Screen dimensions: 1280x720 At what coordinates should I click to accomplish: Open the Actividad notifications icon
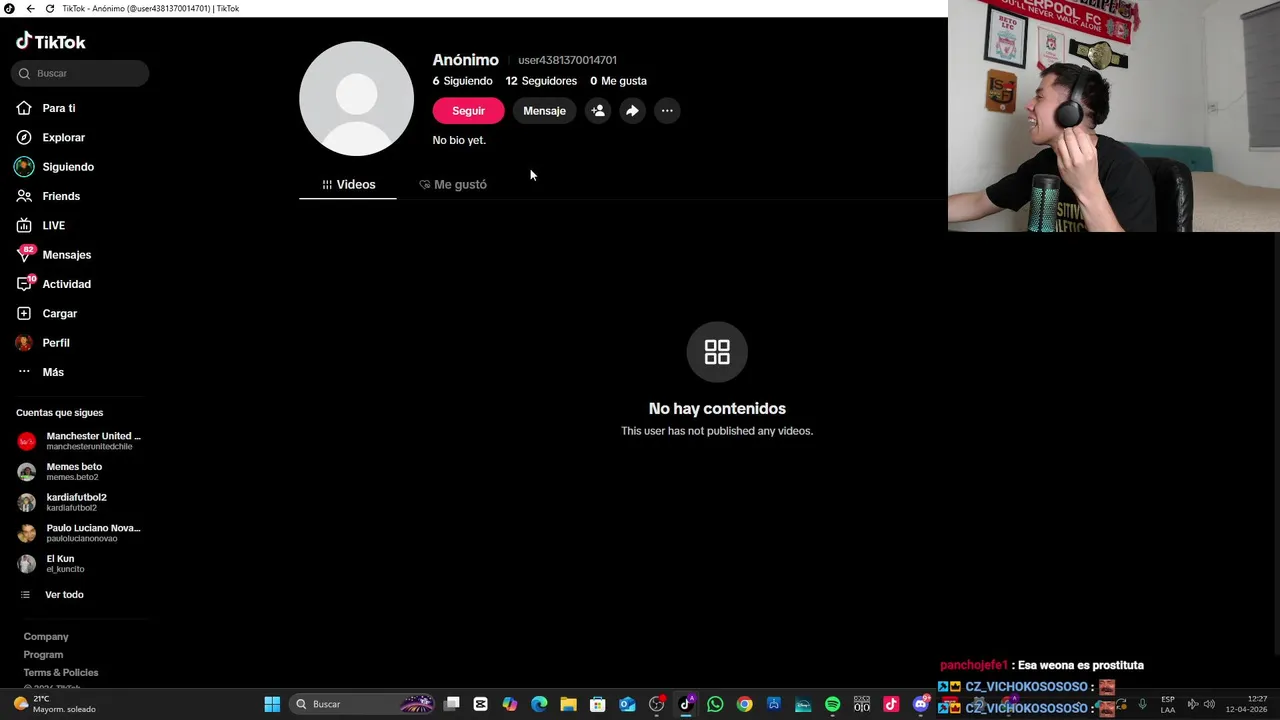tap(24, 284)
